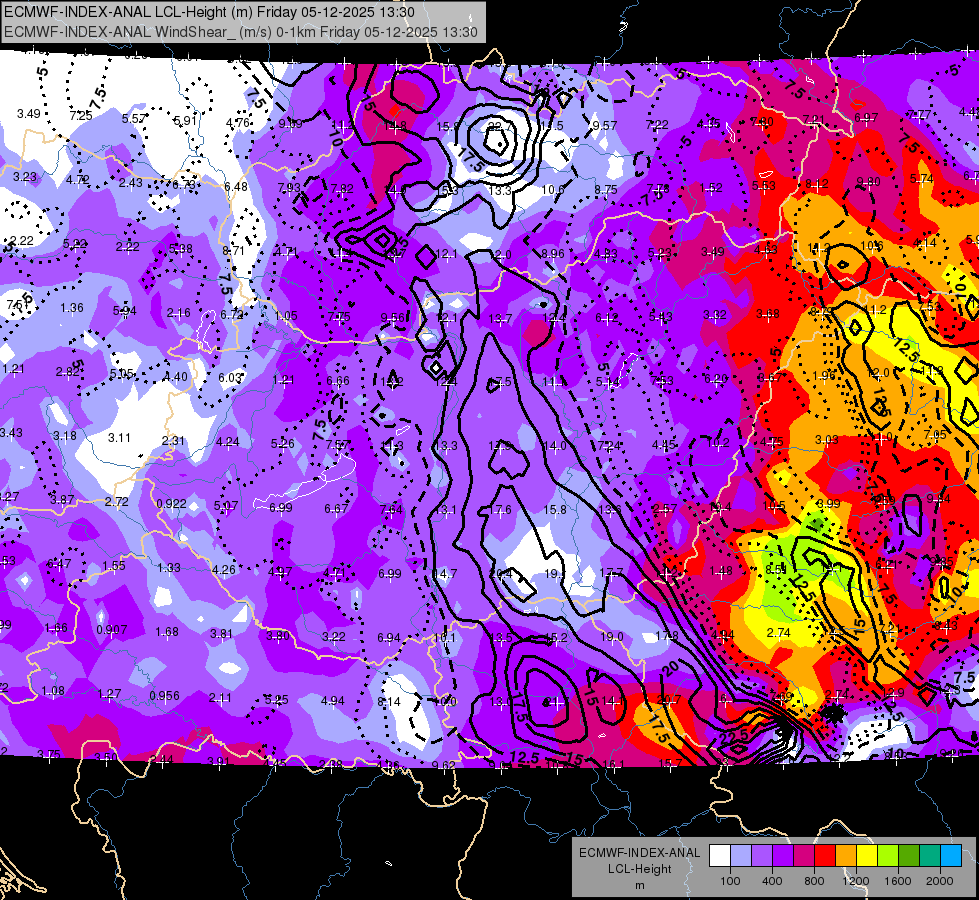Click the 400 label under the legend
This screenshot has height=900, width=979.
[772, 881]
